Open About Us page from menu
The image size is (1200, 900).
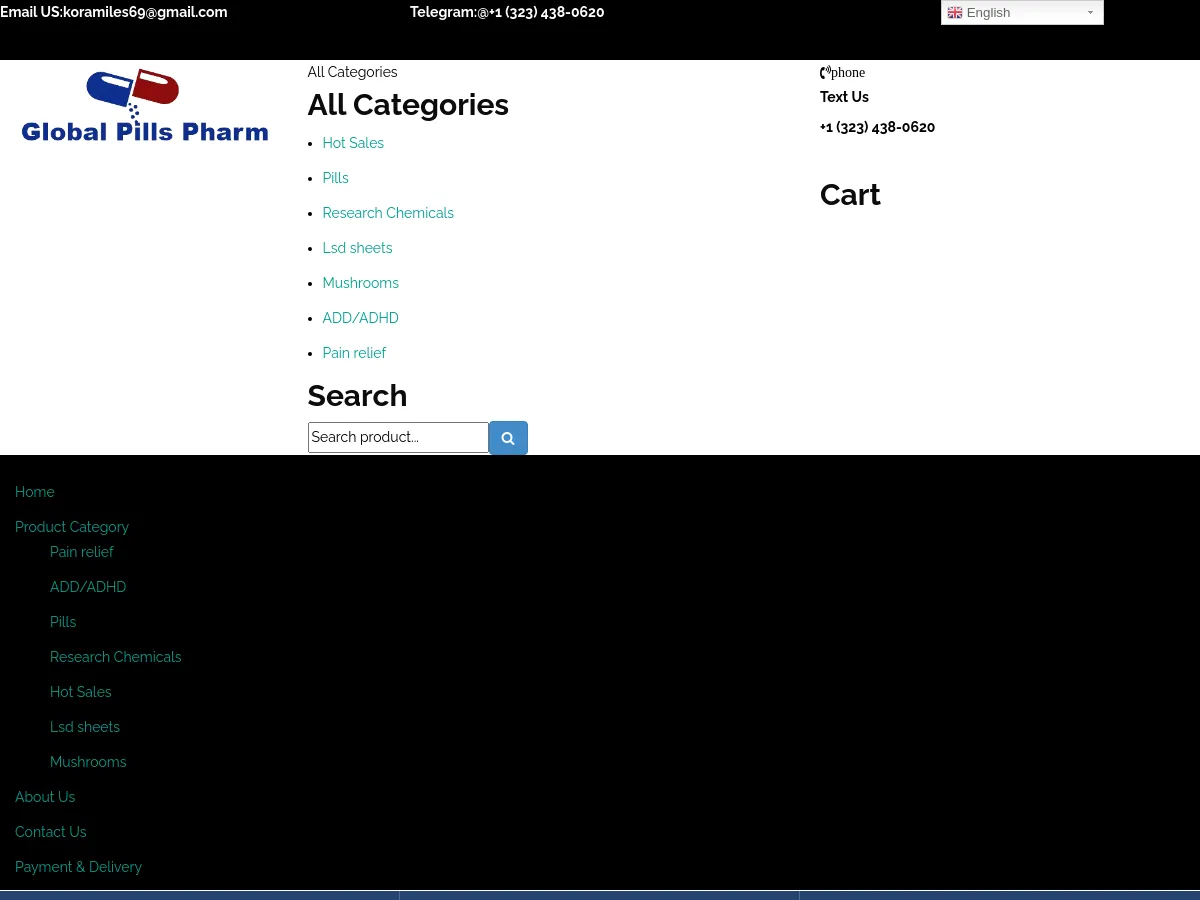45,797
